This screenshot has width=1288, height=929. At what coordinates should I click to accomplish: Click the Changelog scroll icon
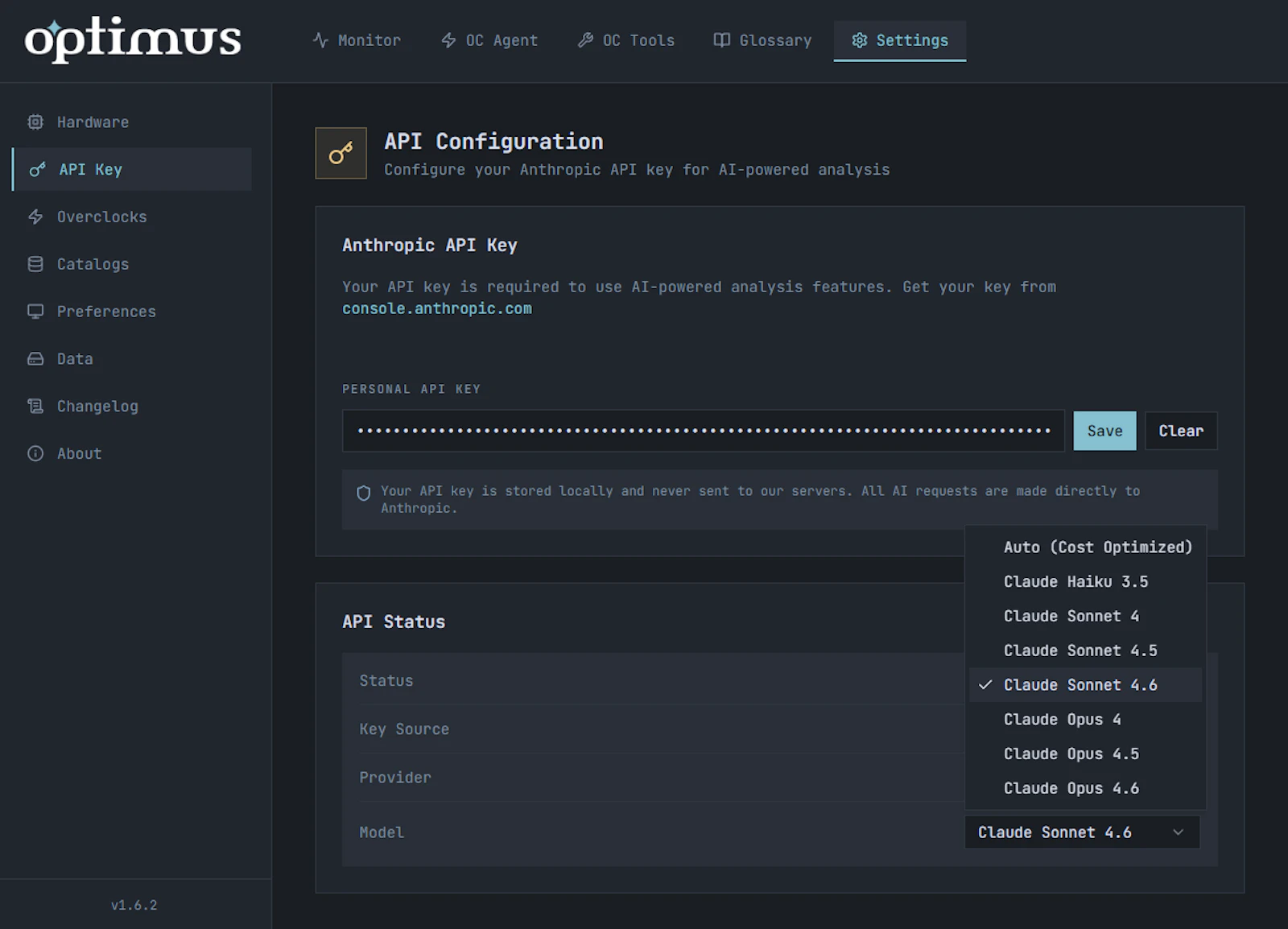(x=35, y=406)
